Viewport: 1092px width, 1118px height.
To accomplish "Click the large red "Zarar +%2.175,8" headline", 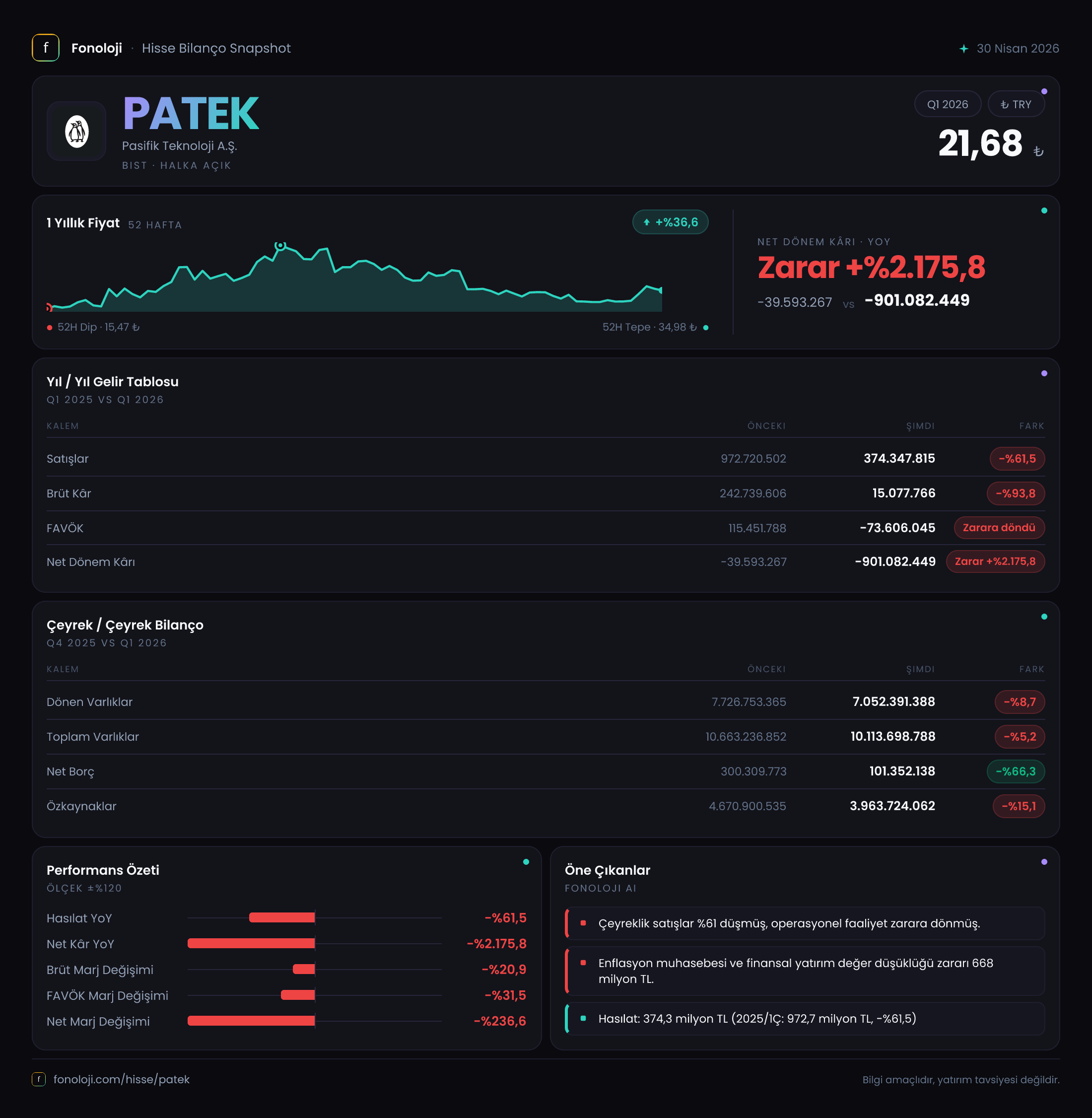I will (871, 267).
